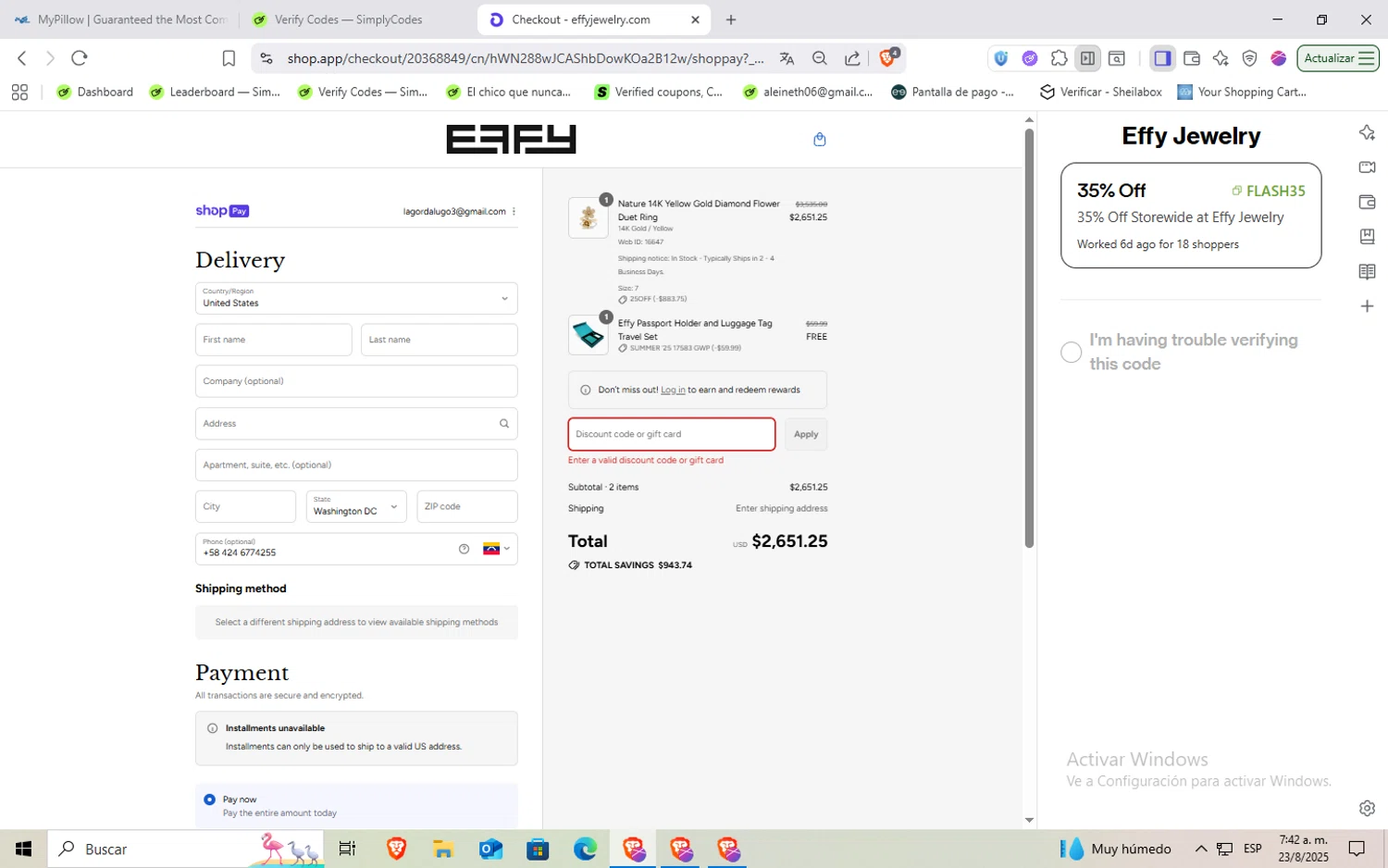Open the Dashboard bookmark
This screenshot has width=1388, height=868.
pos(95,92)
